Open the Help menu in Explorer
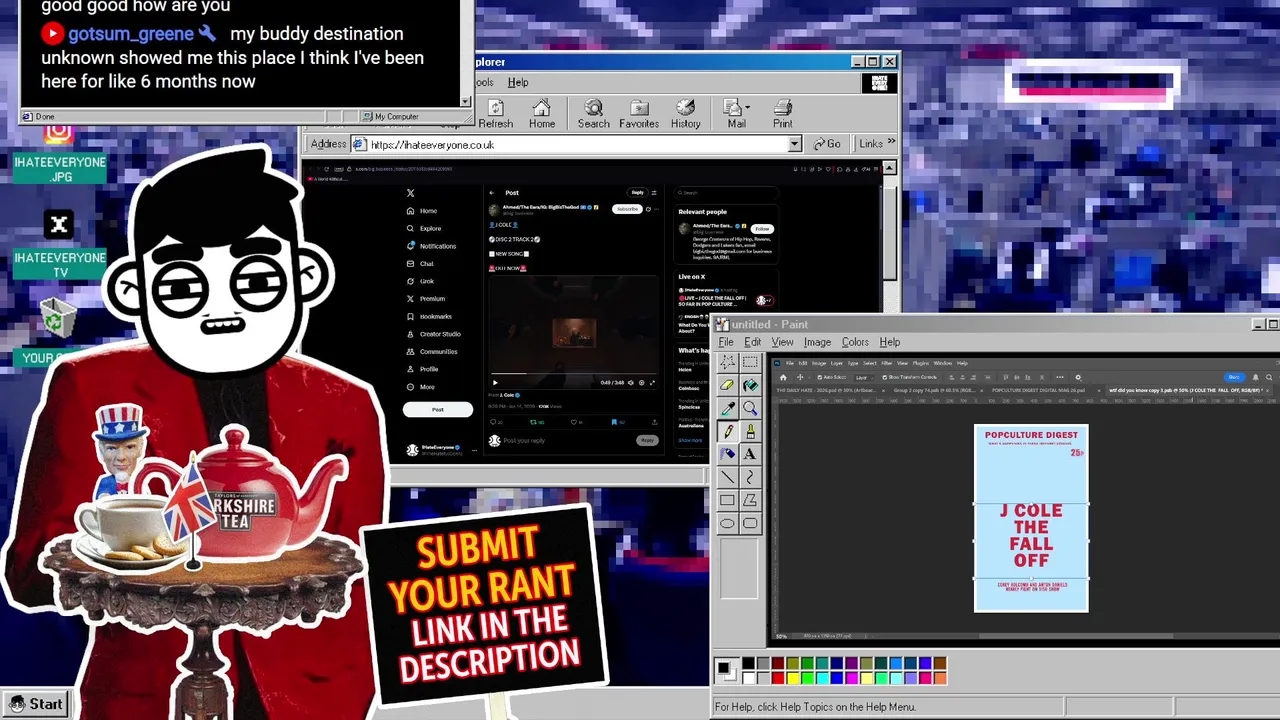Viewport: 1280px width, 720px height. coord(518,82)
